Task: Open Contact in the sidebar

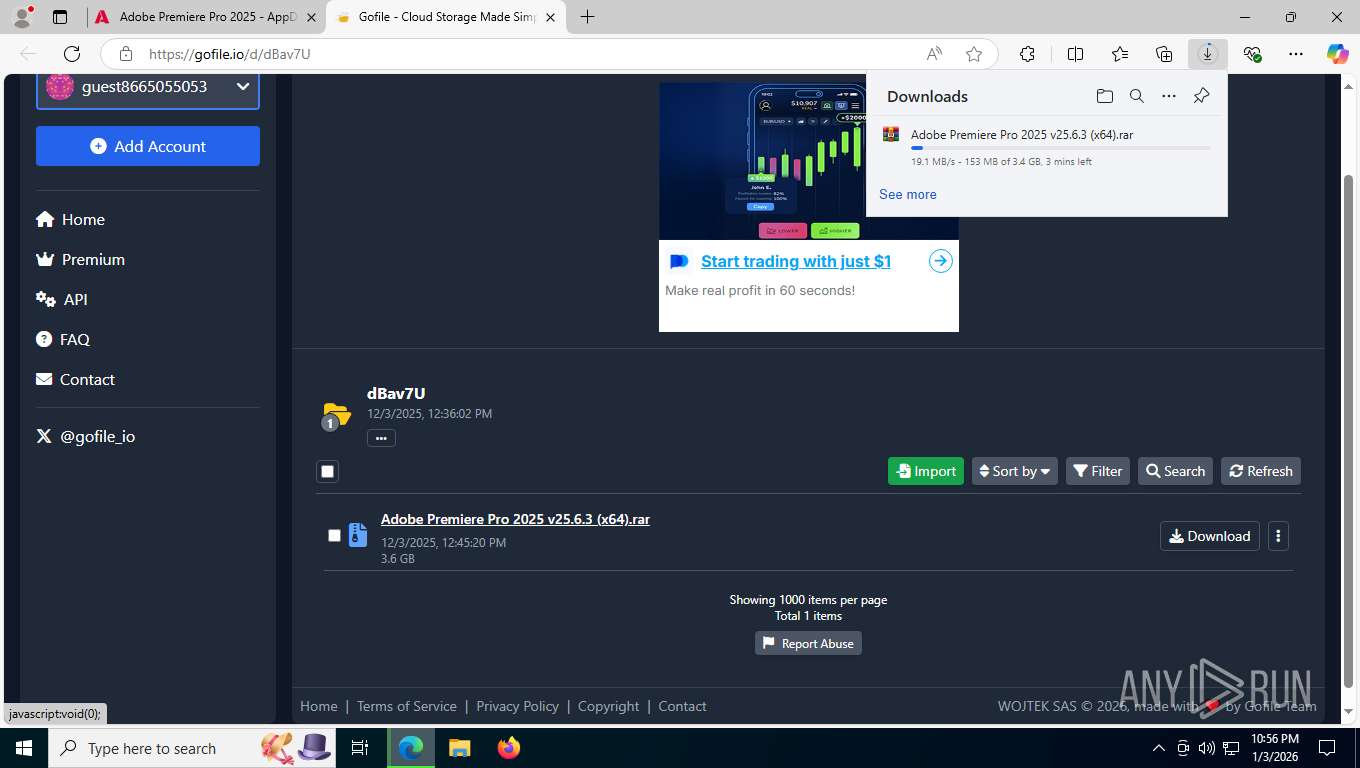Action: (x=75, y=379)
